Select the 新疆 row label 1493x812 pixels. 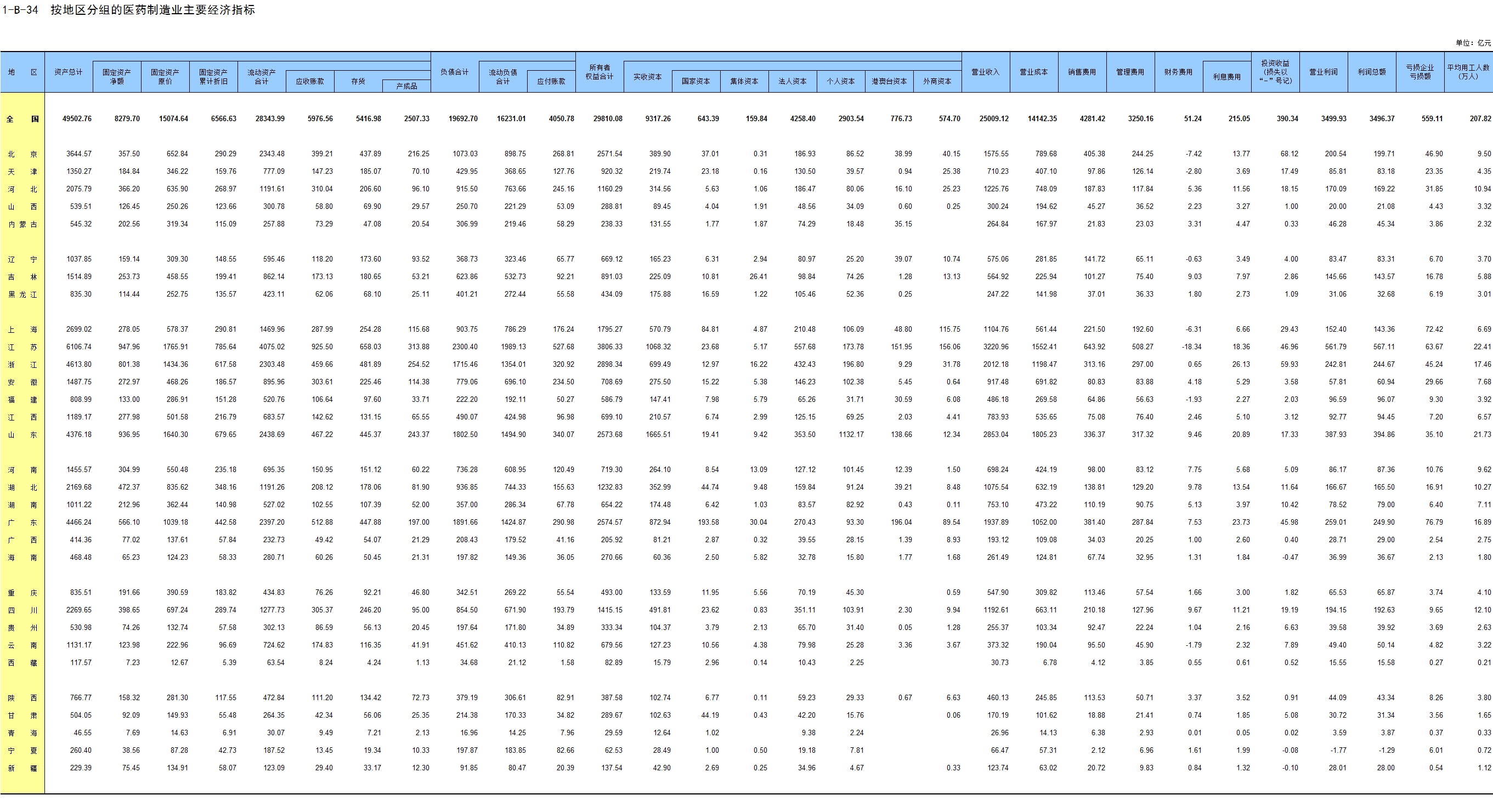(x=22, y=768)
